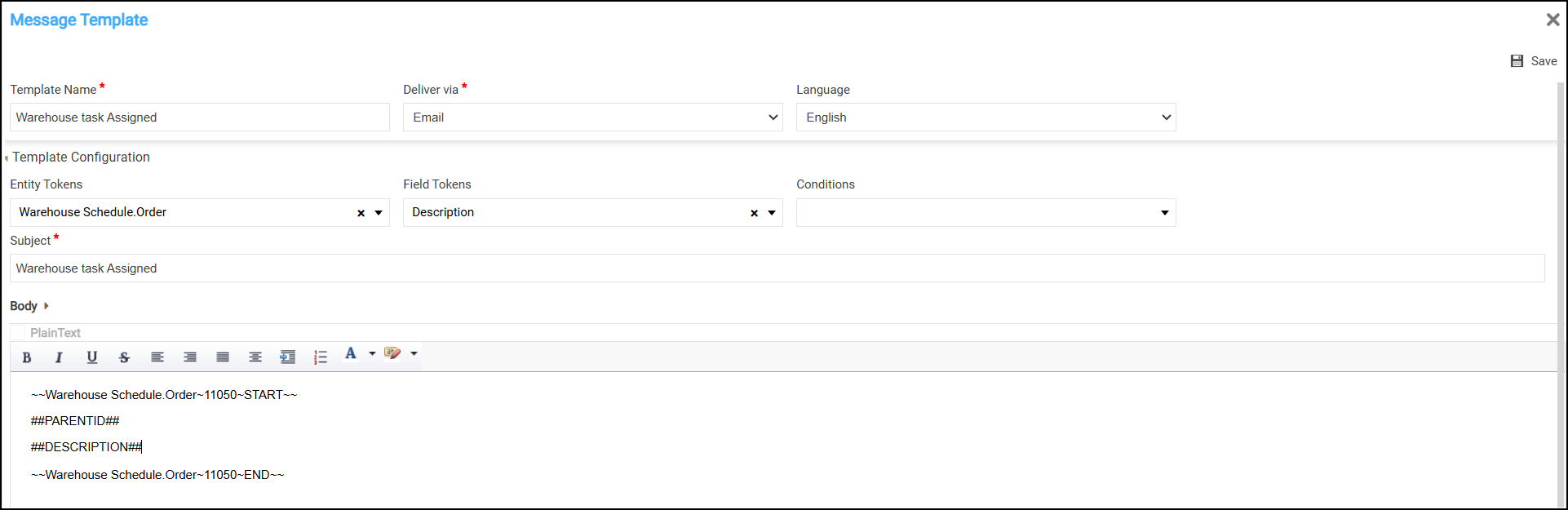Underline the selected text
The height and width of the screenshot is (510, 1568).
pyautogui.click(x=92, y=357)
